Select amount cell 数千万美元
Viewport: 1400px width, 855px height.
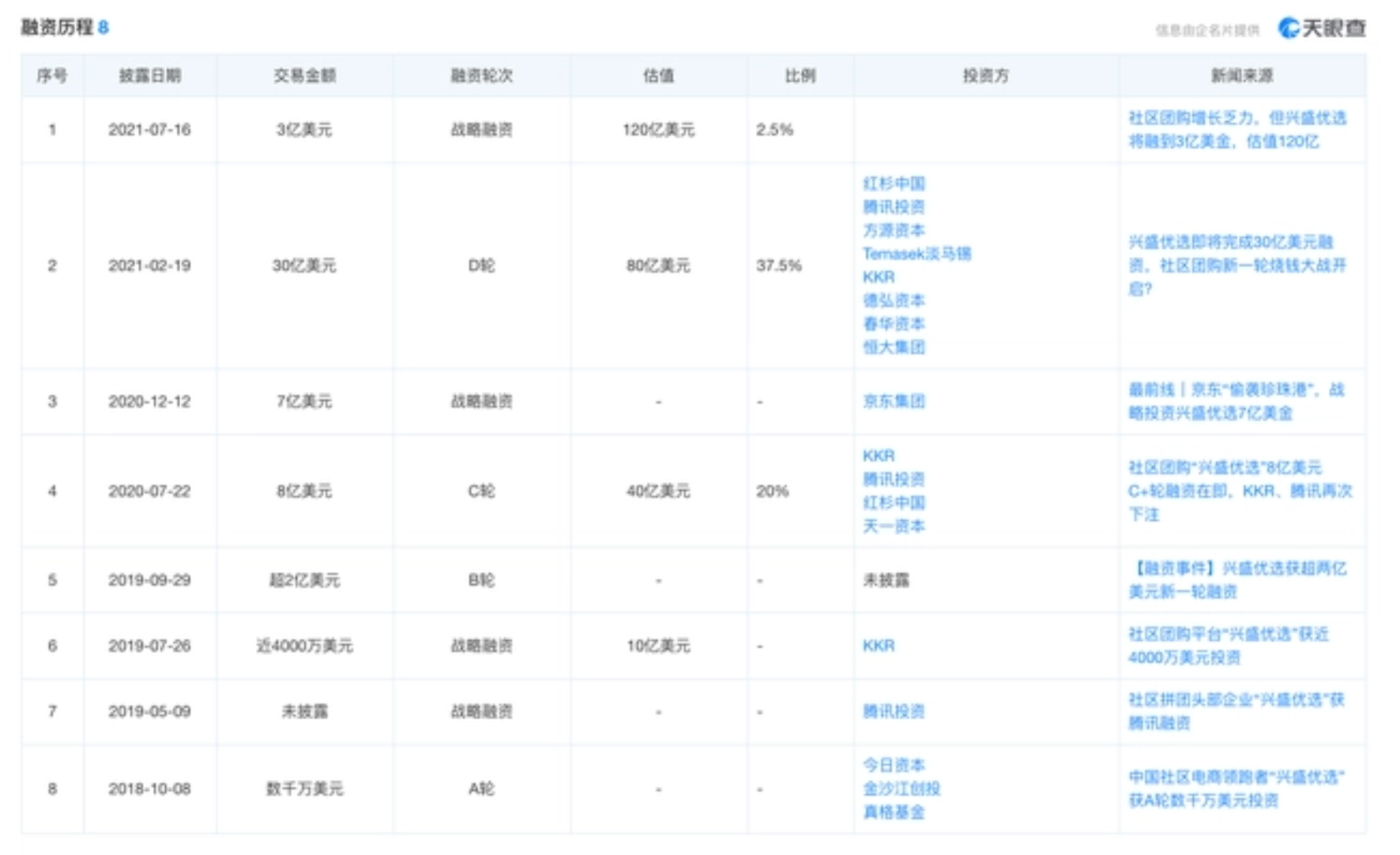coord(304,789)
